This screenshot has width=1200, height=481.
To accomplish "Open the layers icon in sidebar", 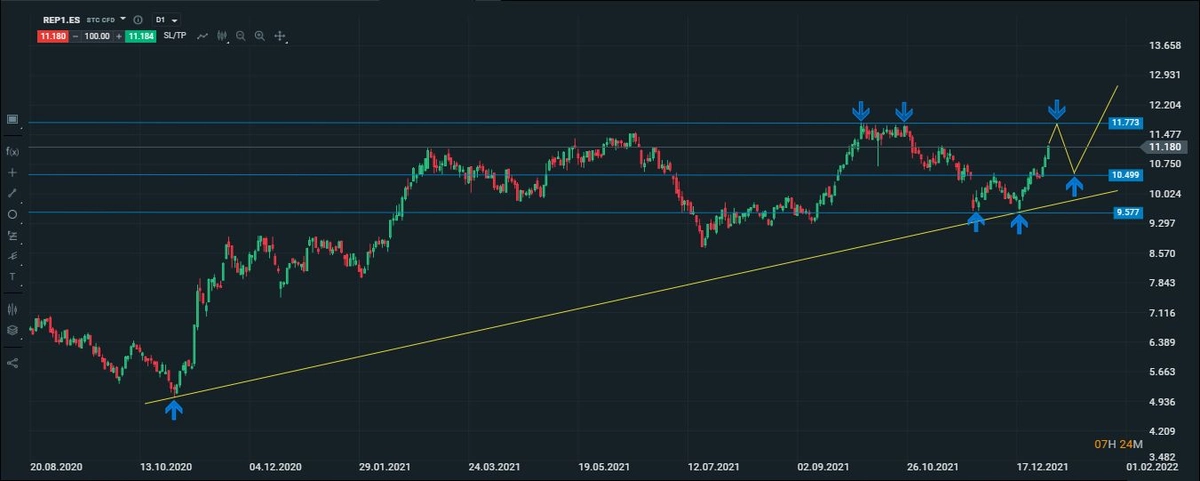I will pyautogui.click(x=12, y=330).
